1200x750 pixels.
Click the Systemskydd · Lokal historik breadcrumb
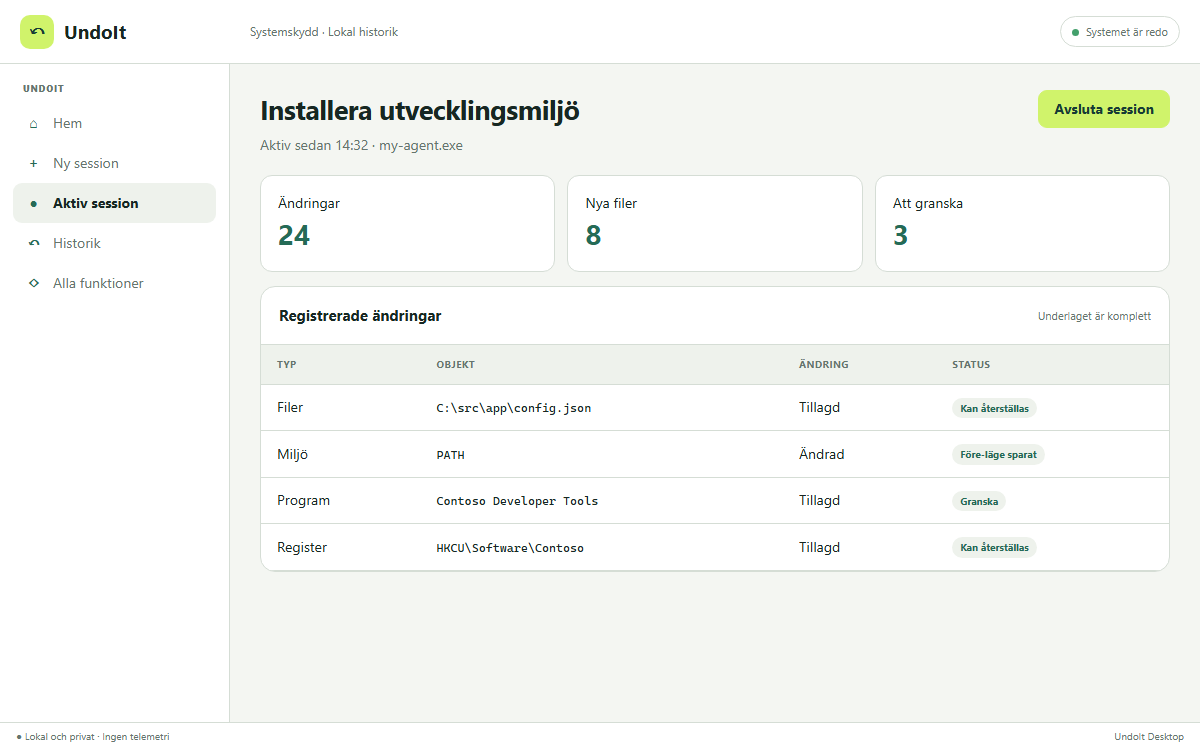coord(324,32)
